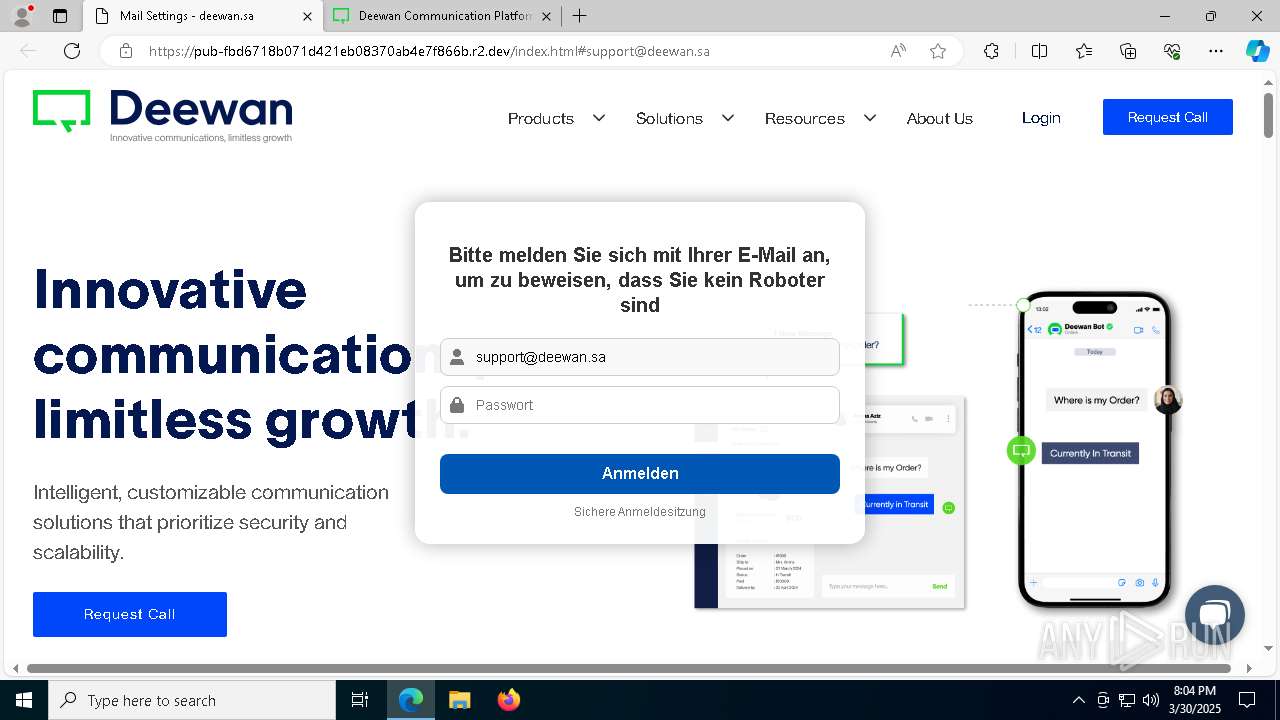Click the browser address bar URL

429,51
